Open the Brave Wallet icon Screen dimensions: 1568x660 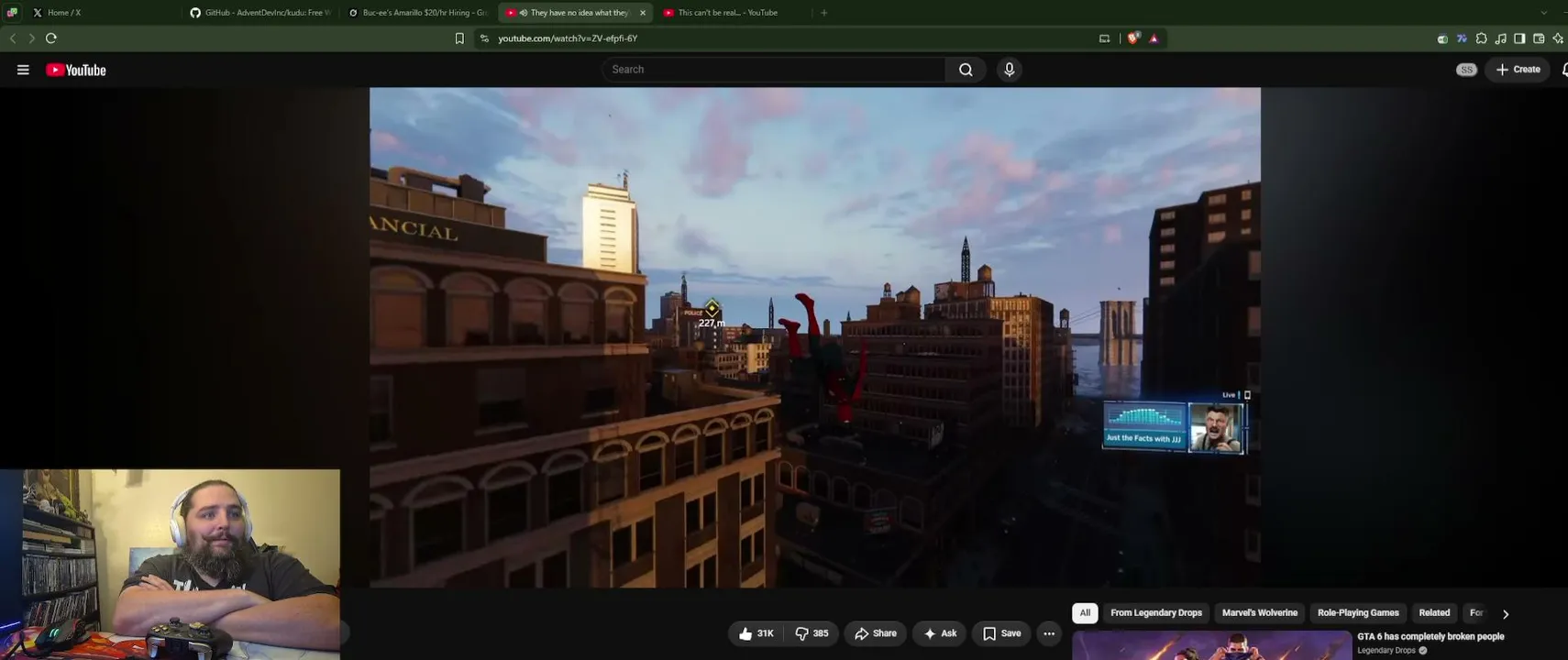[1539, 38]
